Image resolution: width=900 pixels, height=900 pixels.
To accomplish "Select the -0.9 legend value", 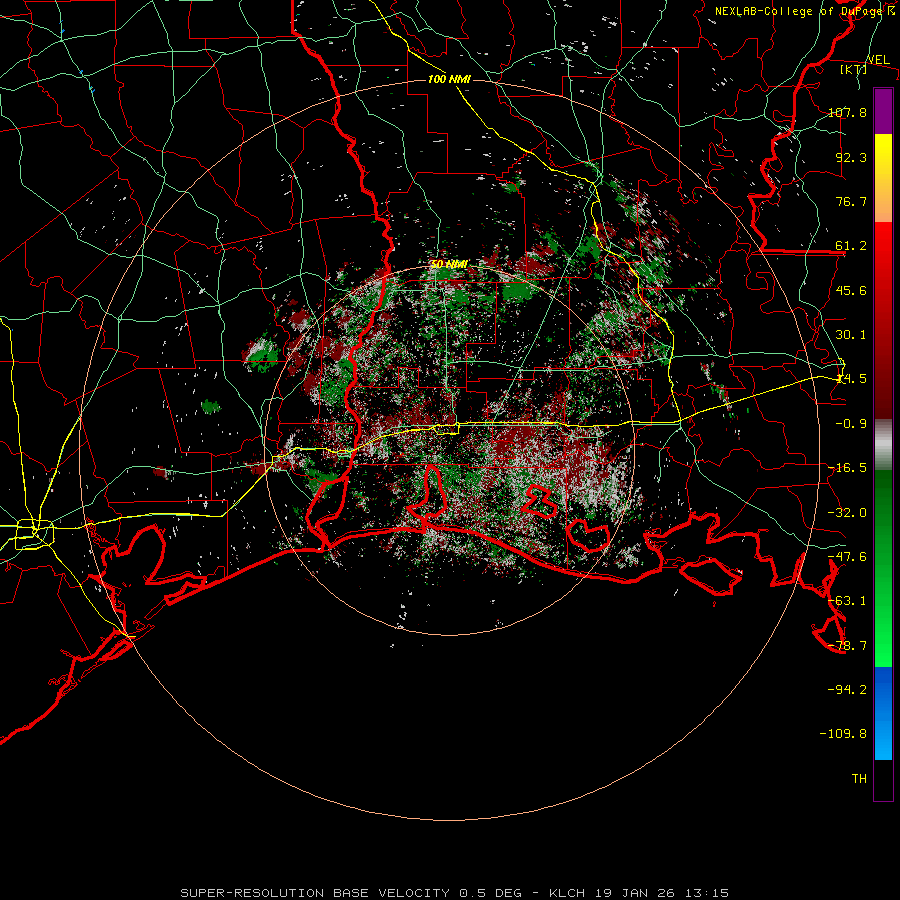I will click(x=851, y=424).
